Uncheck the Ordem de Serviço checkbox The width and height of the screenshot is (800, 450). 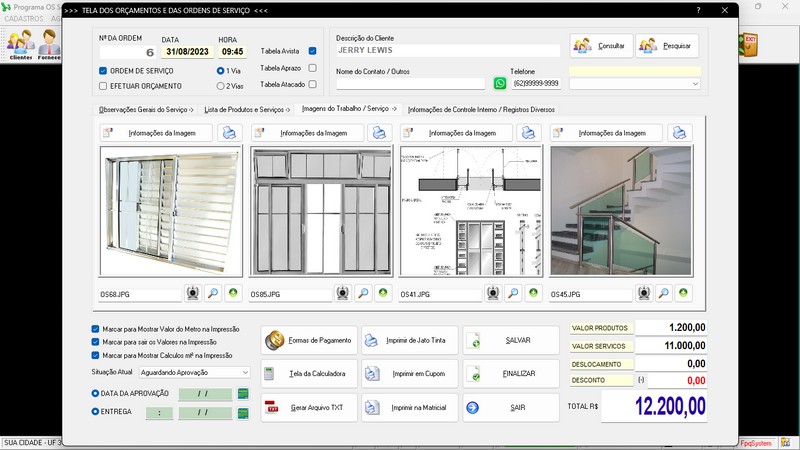click(x=103, y=71)
